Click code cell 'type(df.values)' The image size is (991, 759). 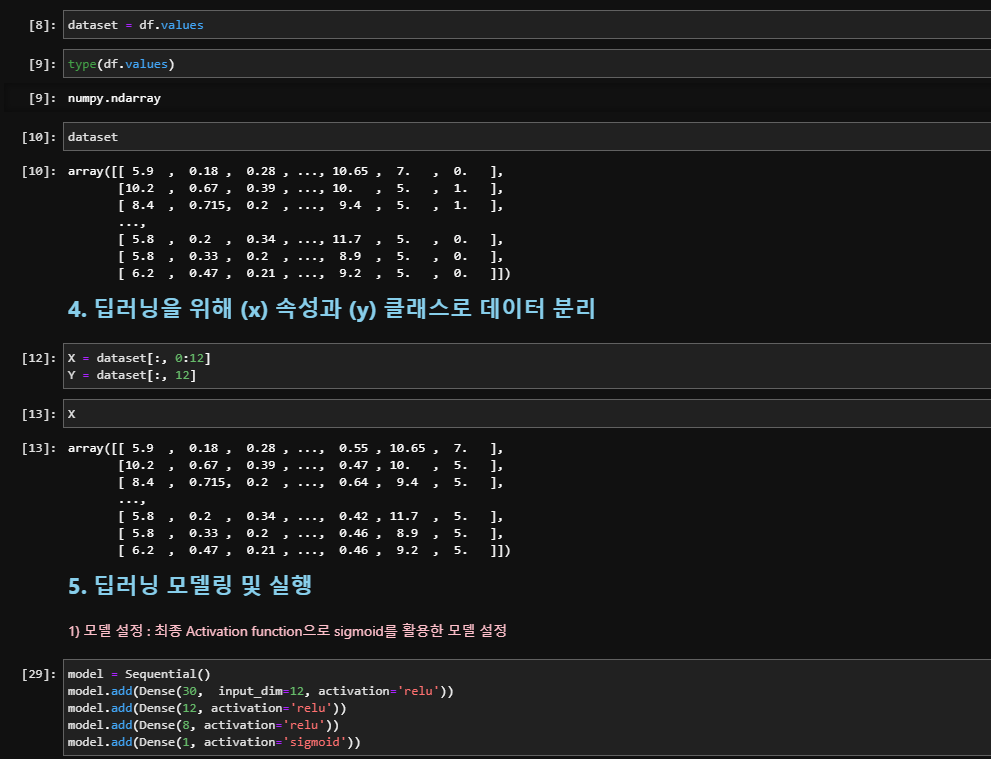point(526,64)
